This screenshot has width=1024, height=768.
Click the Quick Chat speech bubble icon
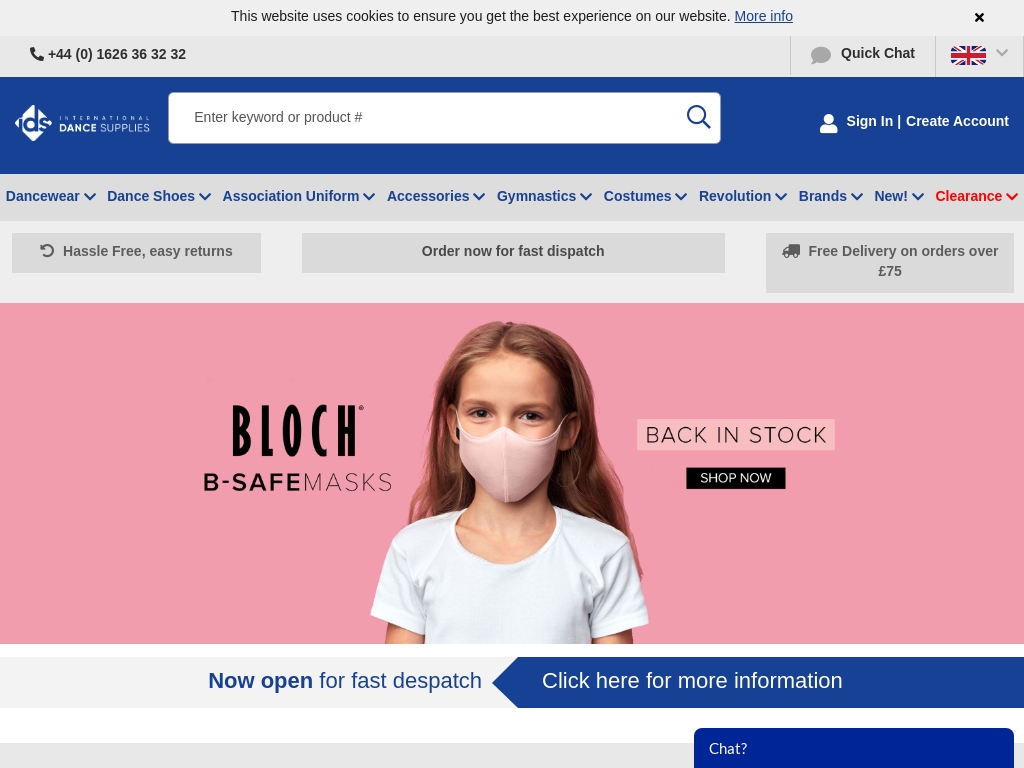[821, 55]
